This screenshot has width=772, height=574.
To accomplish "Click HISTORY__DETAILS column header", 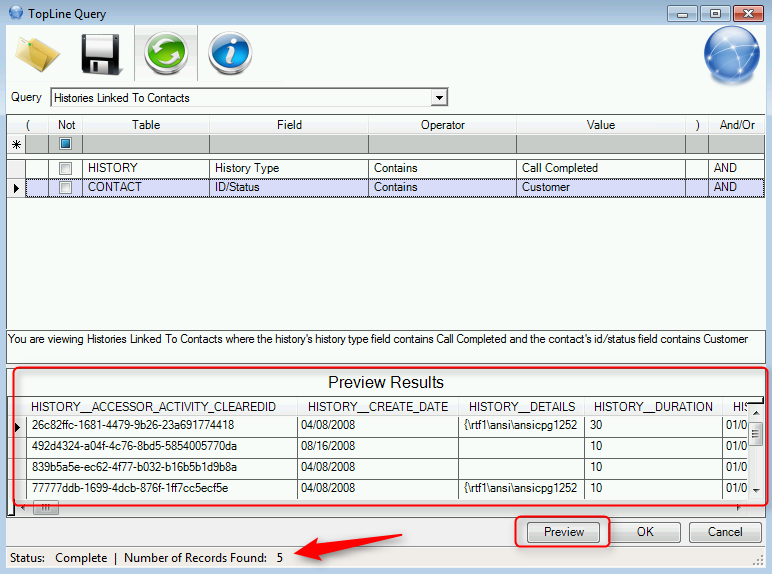I will pos(521,407).
